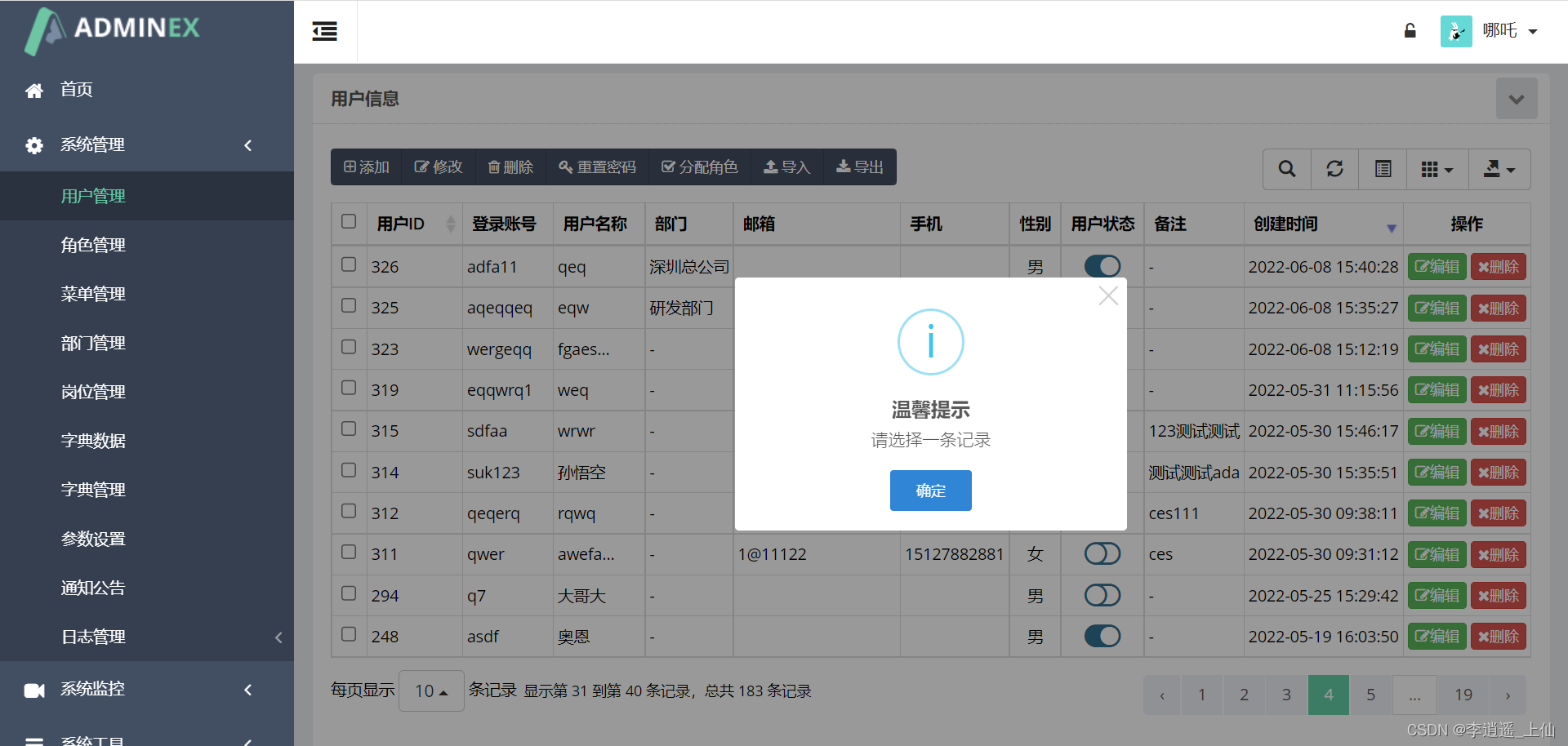Go to page 1
The image size is (1568, 746).
point(1202,695)
